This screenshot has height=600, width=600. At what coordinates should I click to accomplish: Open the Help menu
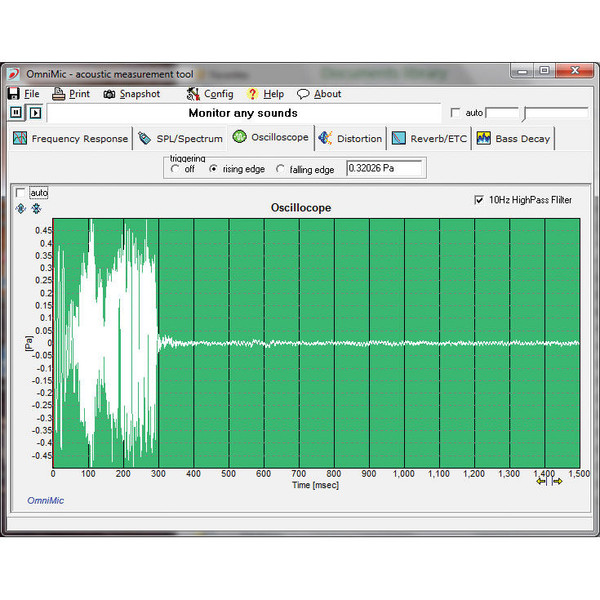(x=265, y=94)
